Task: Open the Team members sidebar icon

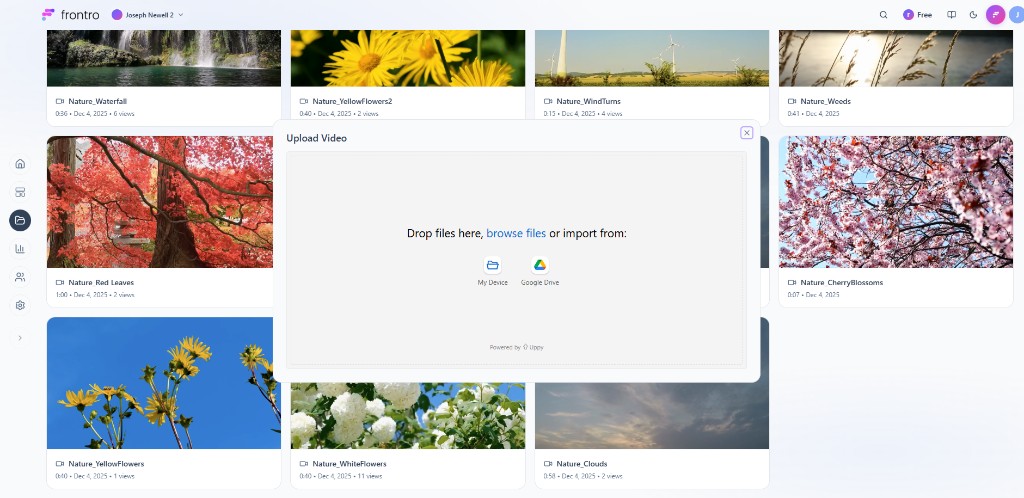Action: click(20, 277)
